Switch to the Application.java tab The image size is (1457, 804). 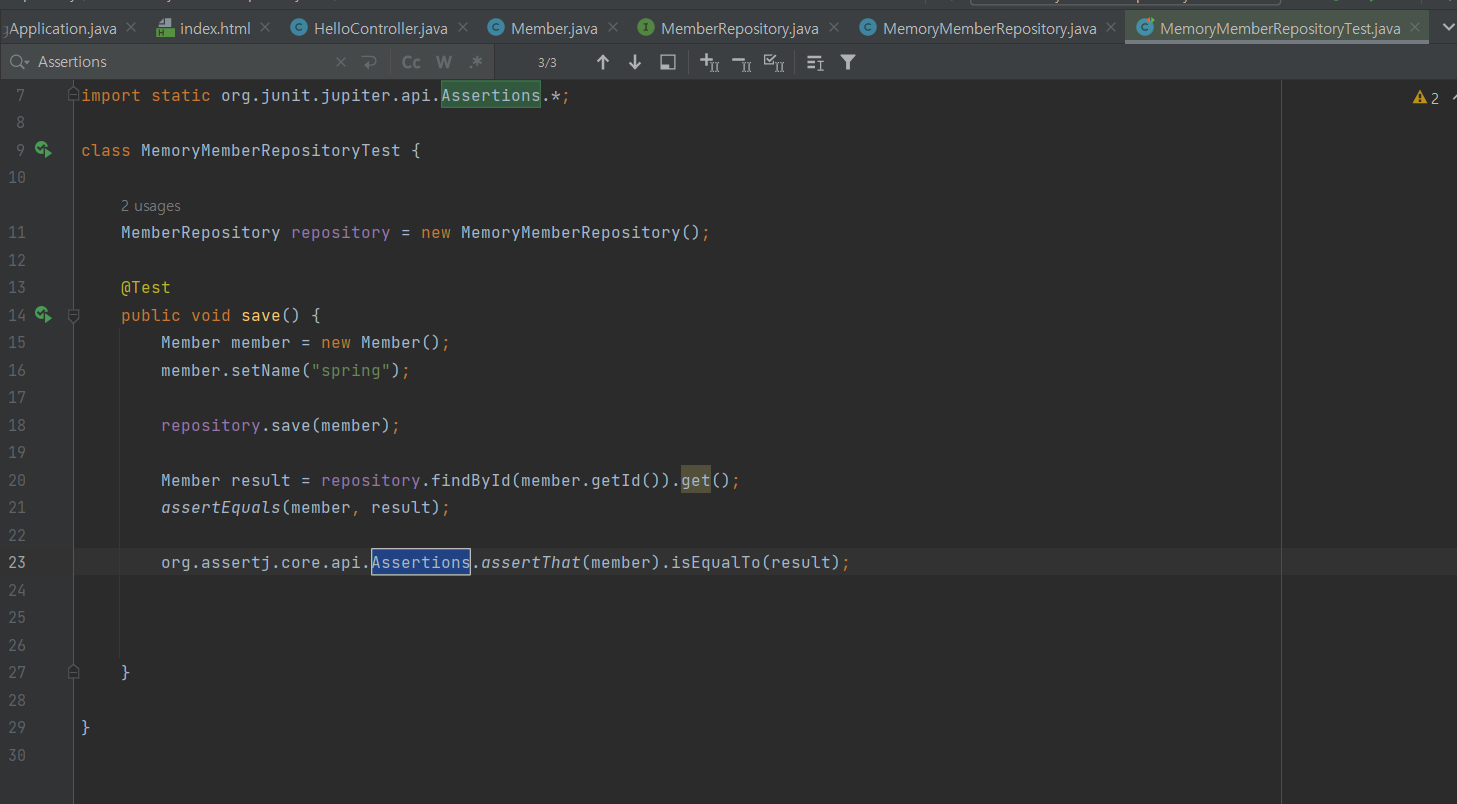point(62,28)
